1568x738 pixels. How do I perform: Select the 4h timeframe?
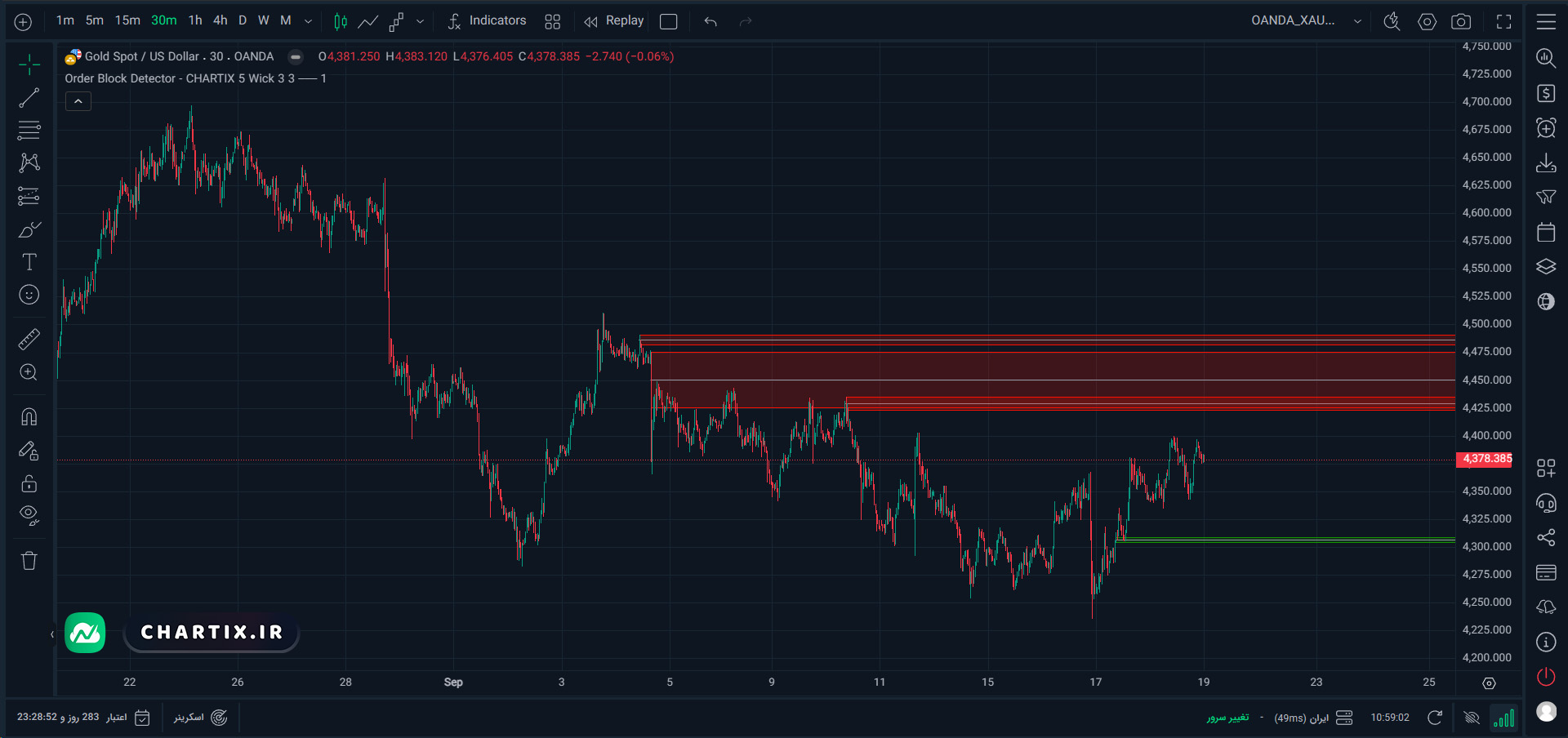coord(220,20)
